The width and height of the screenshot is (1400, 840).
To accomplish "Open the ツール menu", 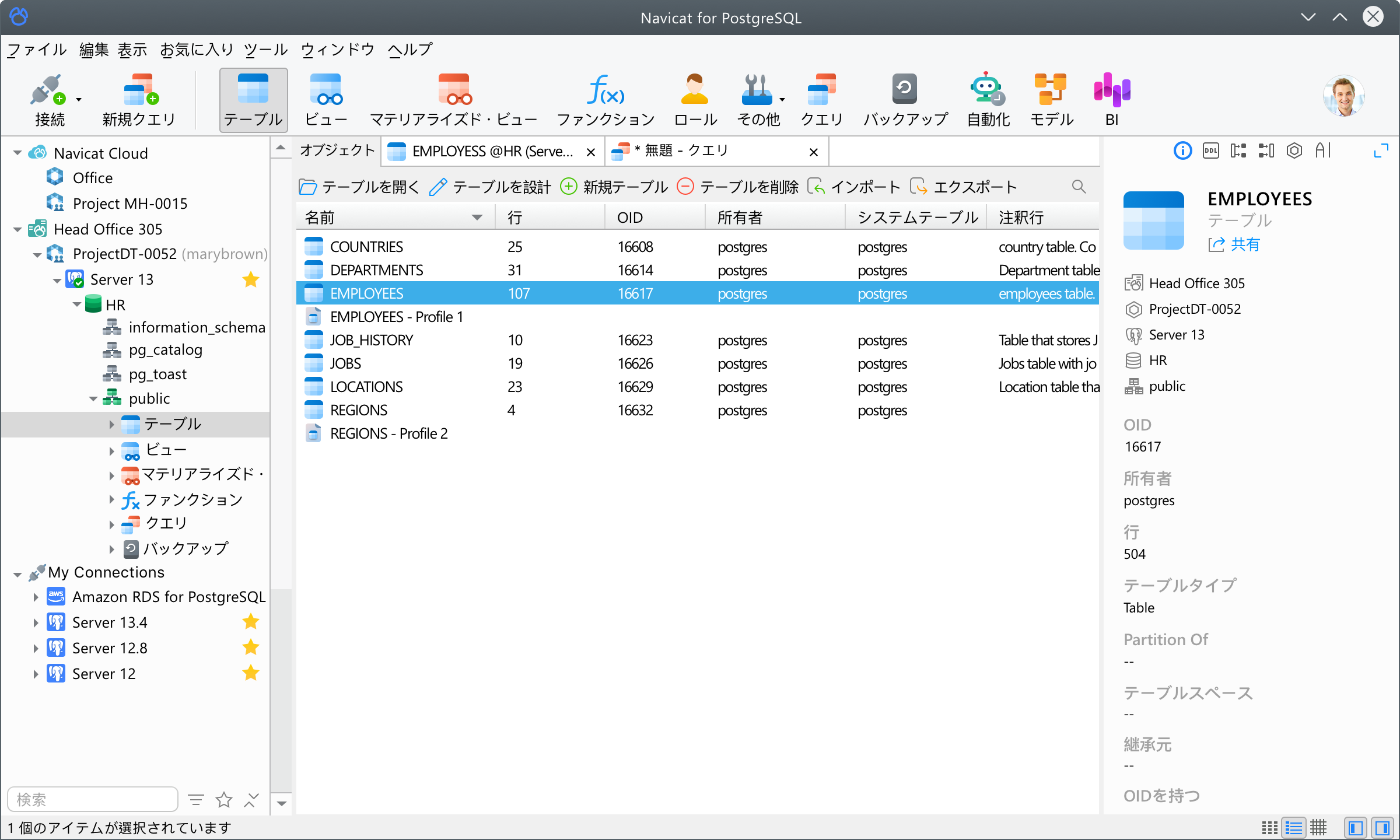I will coord(265,50).
